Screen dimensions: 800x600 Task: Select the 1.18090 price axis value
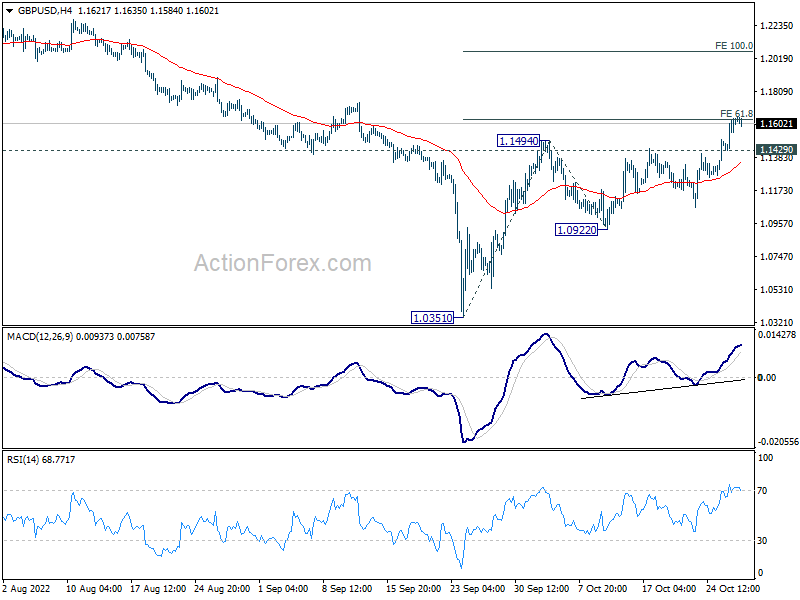click(x=777, y=92)
